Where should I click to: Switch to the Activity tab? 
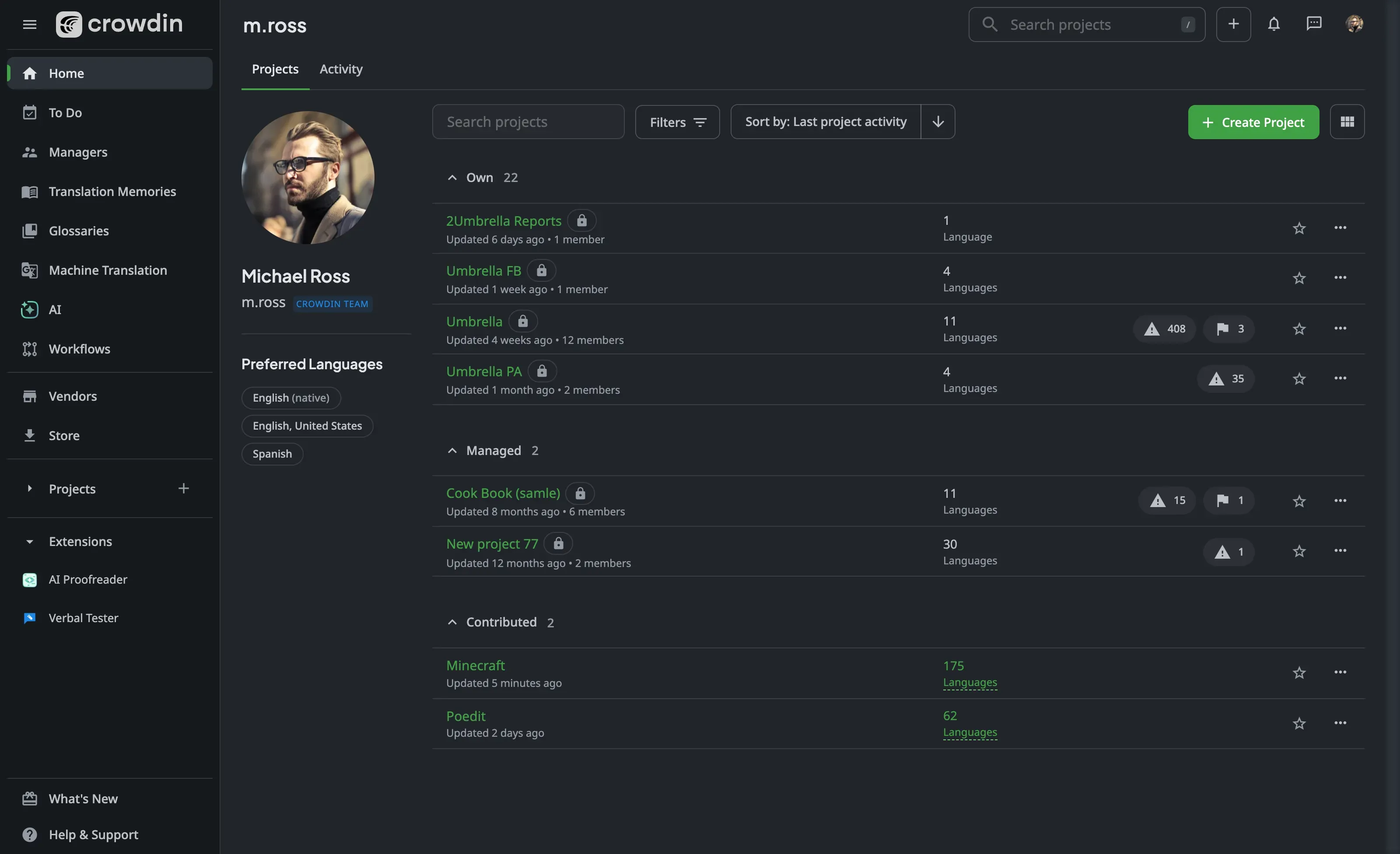tap(341, 69)
